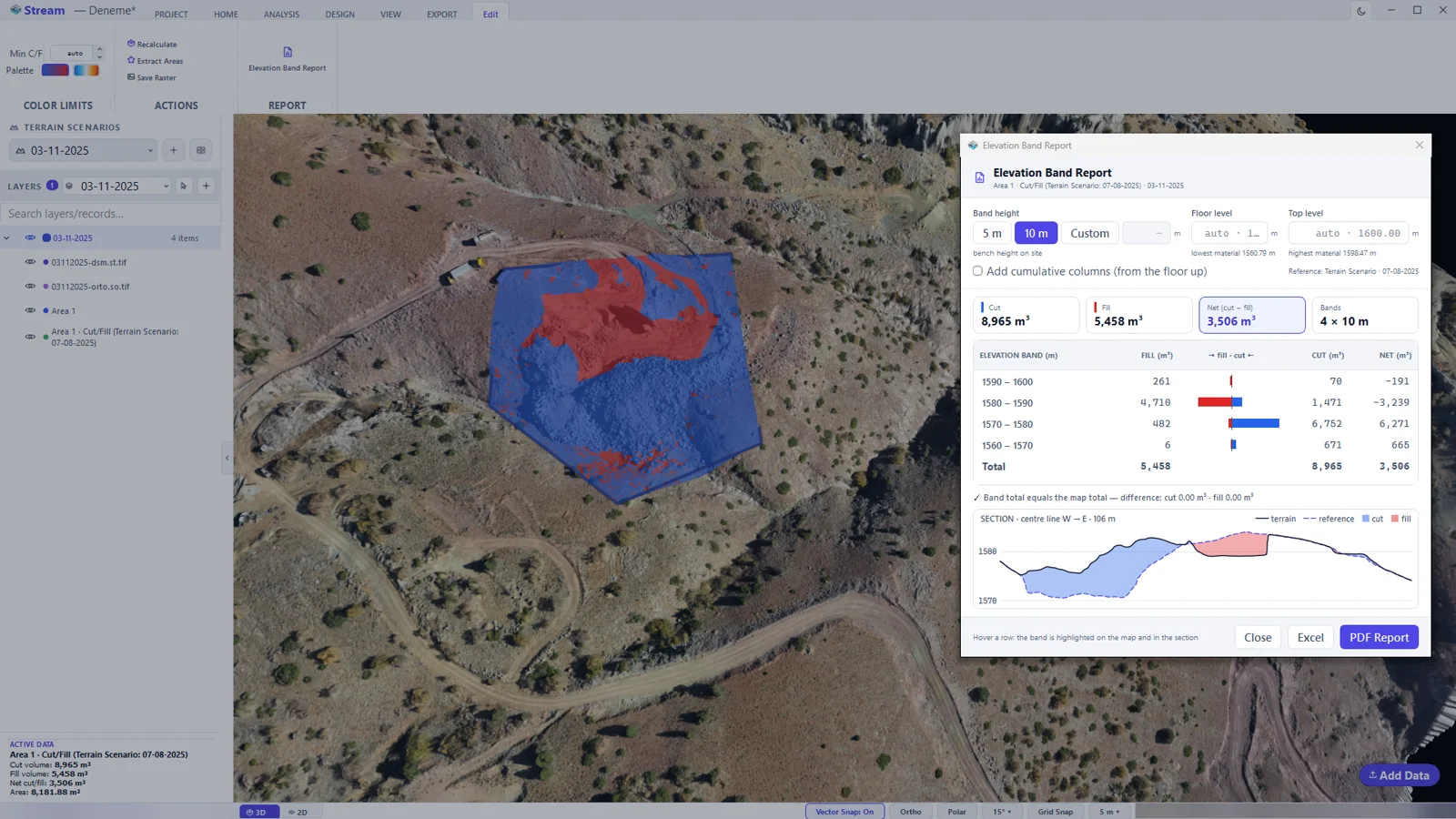The height and width of the screenshot is (819, 1456).
Task: Choose Custom band height
Action: point(1089,233)
